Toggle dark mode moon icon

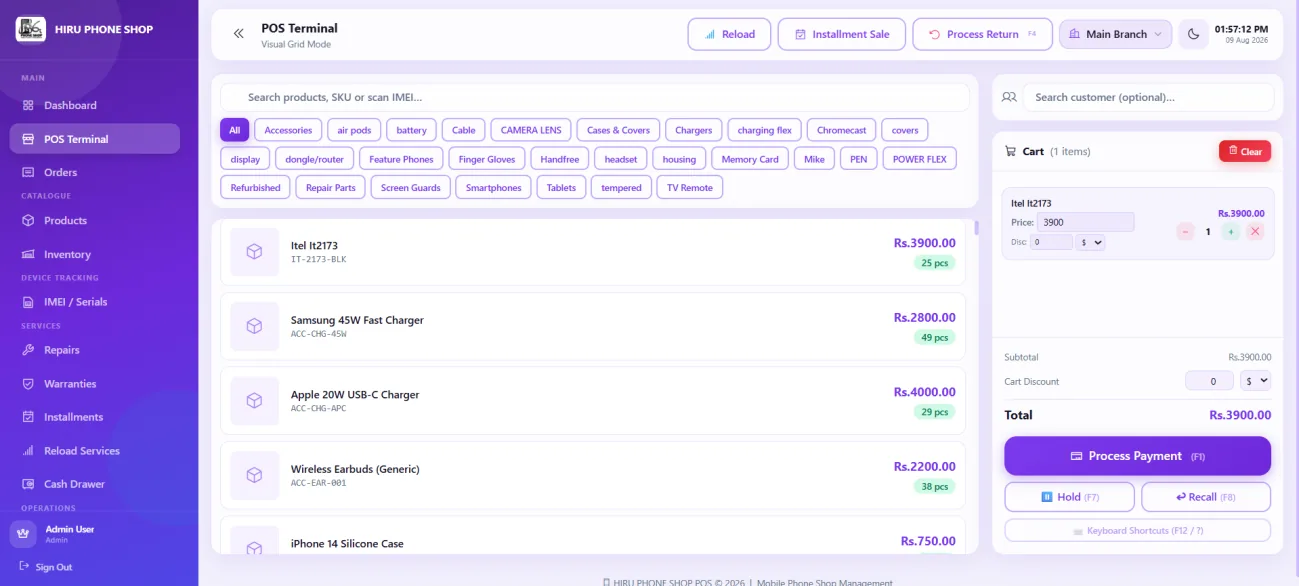pyautogui.click(x=1193, y=34)
